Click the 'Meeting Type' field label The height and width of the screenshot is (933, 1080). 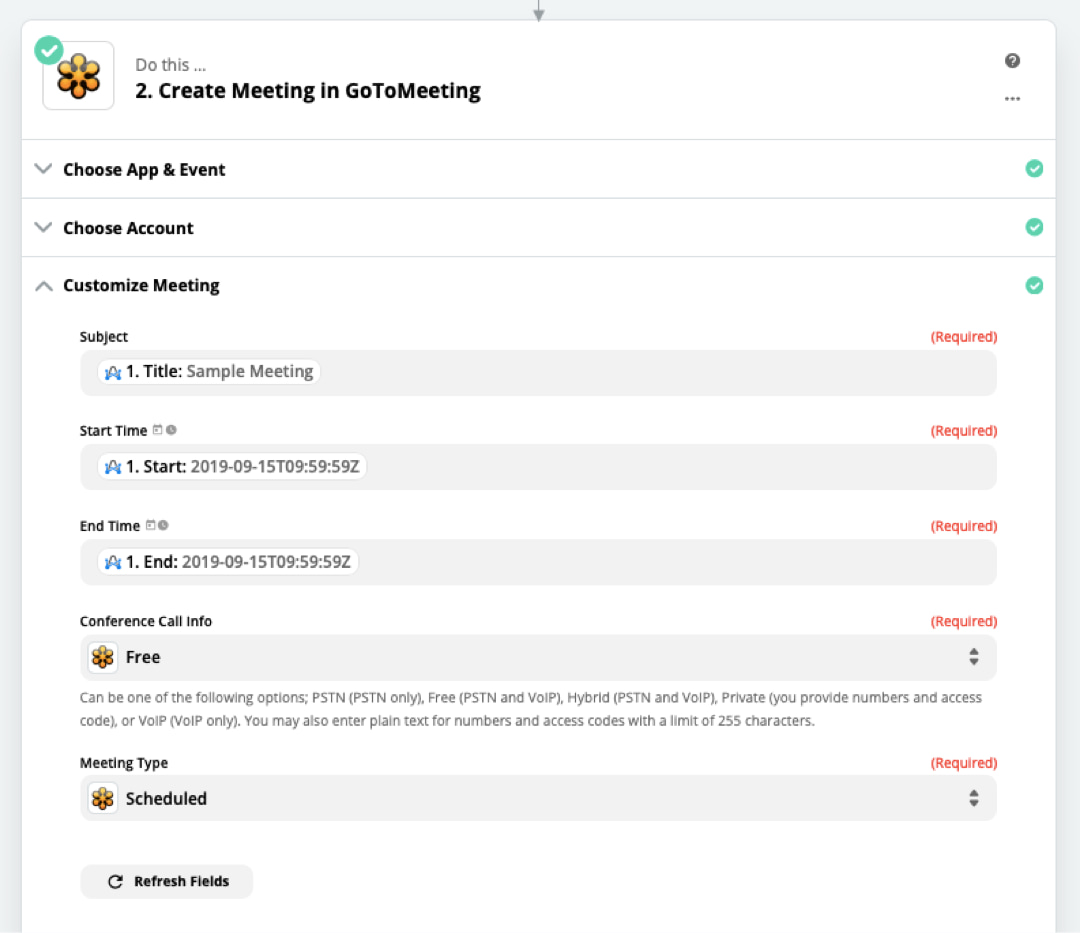pyautogui.click(x=124, y=763)
